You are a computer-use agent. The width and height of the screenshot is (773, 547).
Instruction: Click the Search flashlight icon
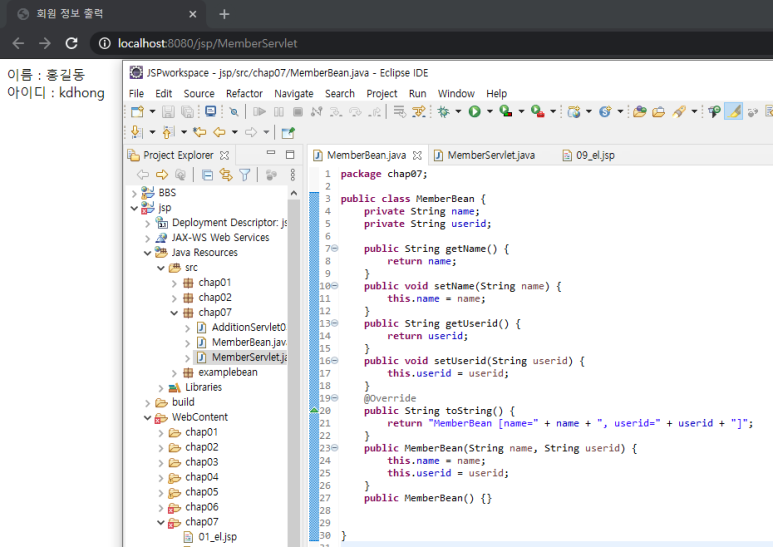point(679,112)
